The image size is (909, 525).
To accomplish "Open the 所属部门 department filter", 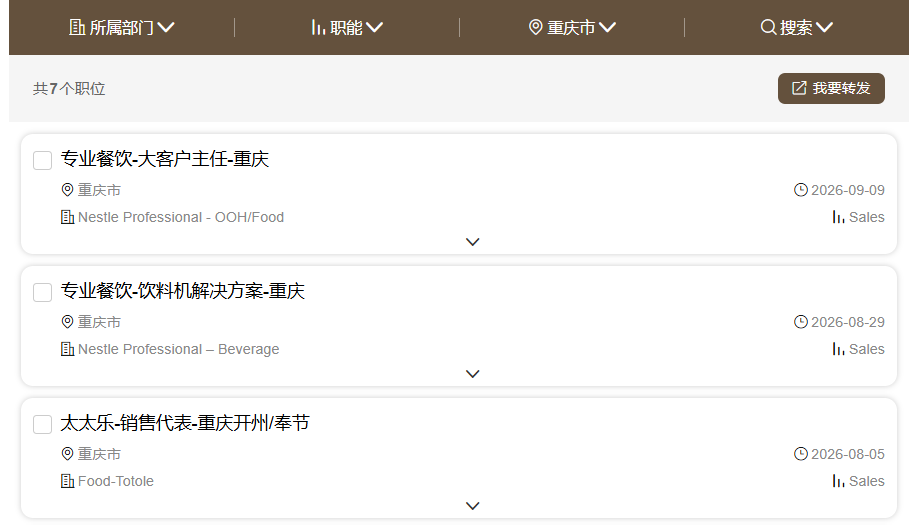I will tap(122, 27).
